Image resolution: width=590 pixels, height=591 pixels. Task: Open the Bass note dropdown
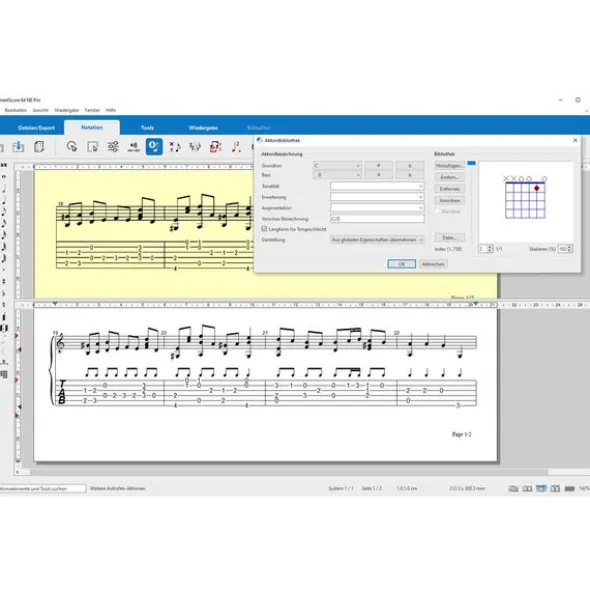337,175
